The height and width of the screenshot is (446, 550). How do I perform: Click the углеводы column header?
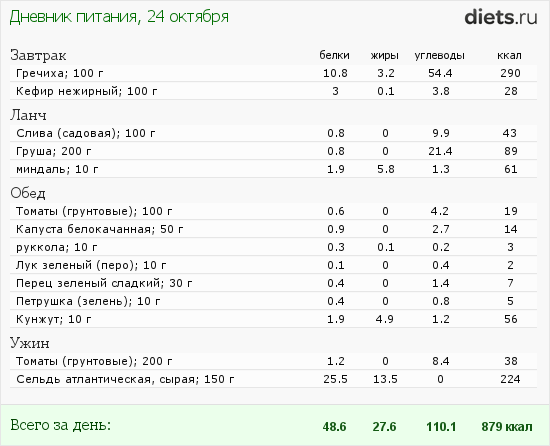(440, 56)
